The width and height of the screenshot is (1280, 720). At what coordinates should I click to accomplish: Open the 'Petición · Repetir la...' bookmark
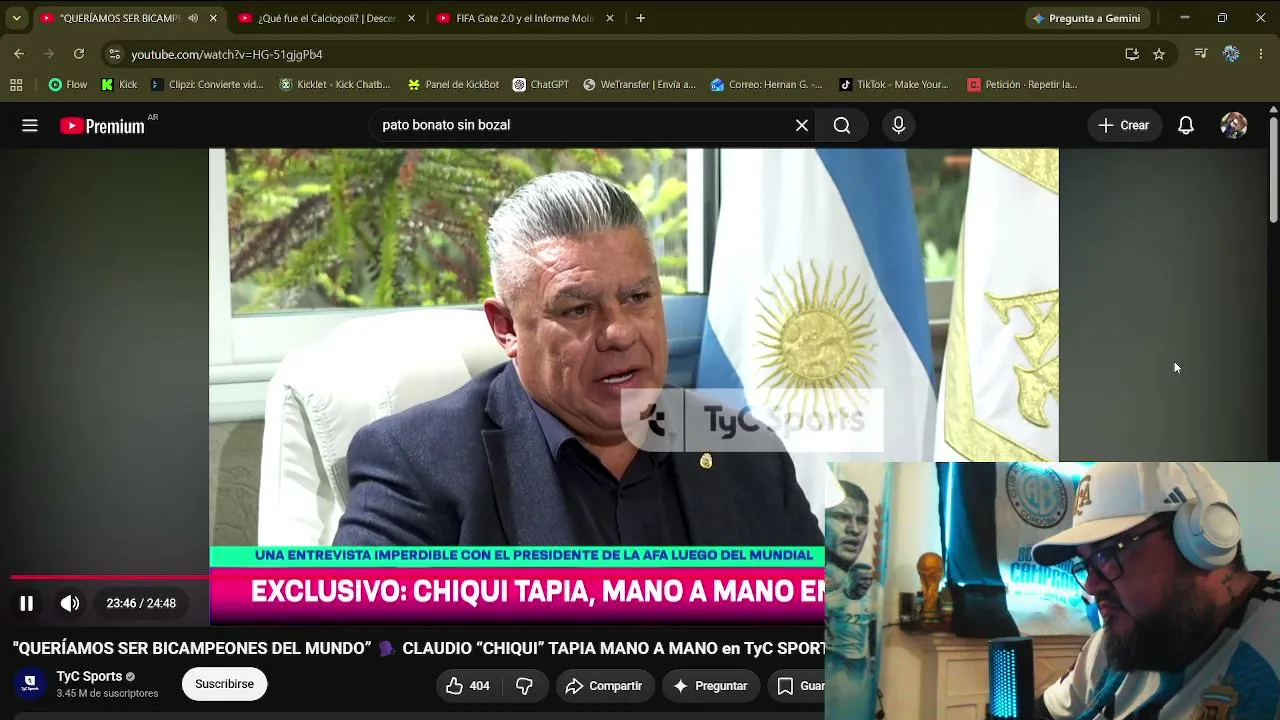[x=1022, y=85]
